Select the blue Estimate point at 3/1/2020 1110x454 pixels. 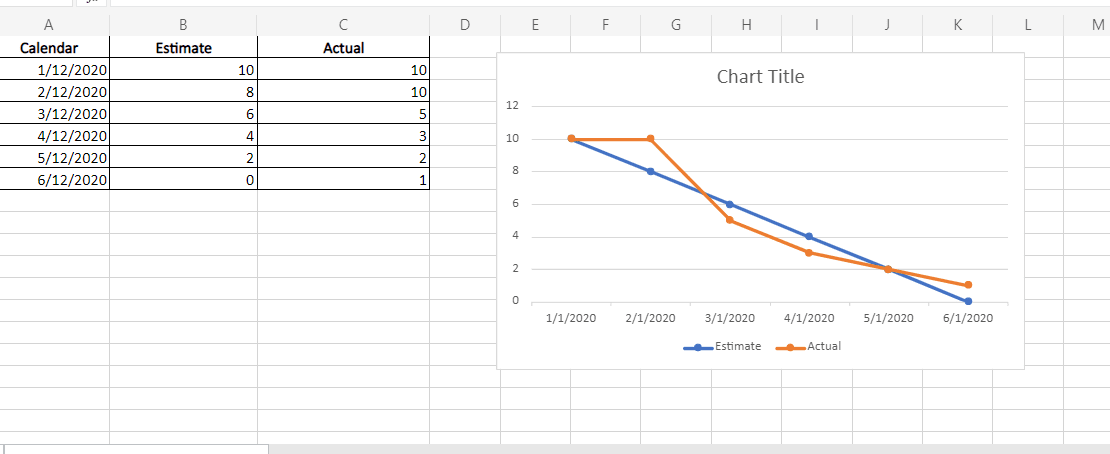(730, 204)
